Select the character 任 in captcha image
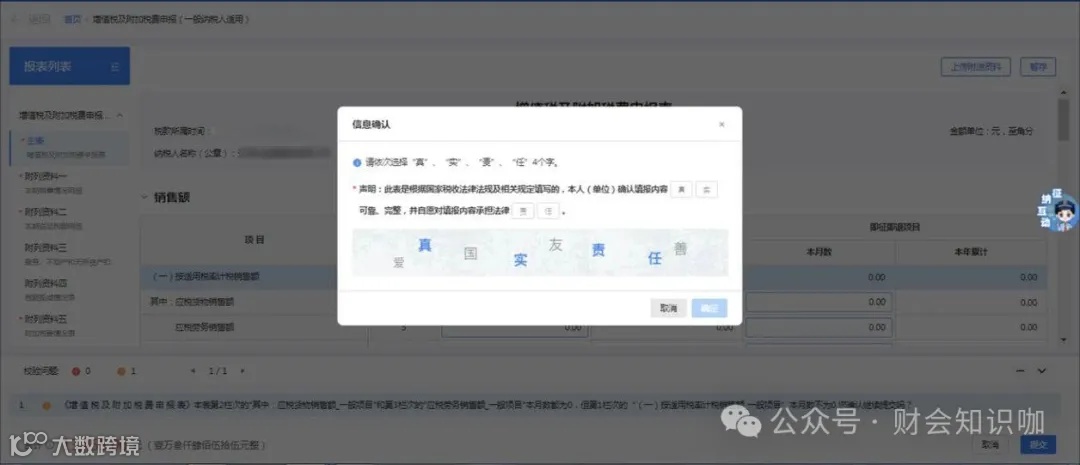Screen dimensions: 1080x465 coord(654,258)
